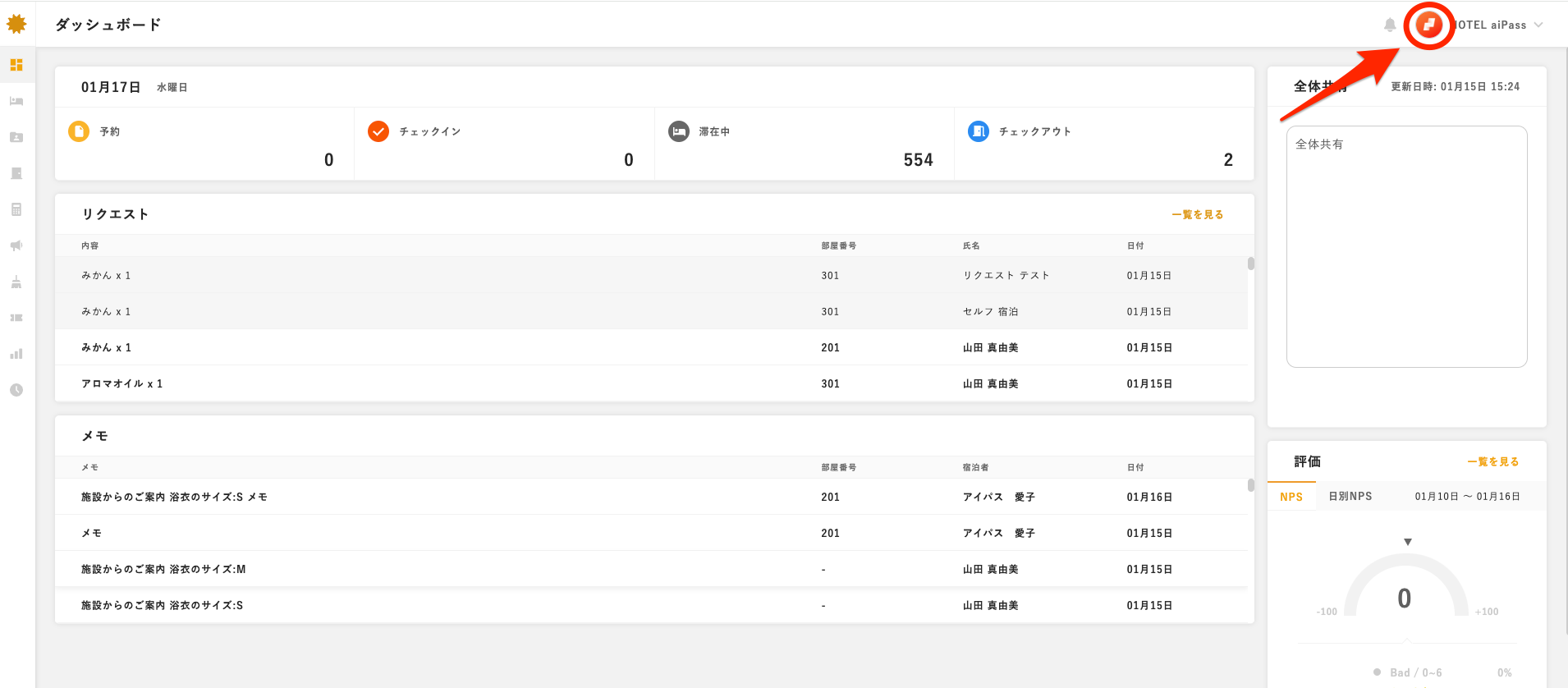Viewport: 1568px width, 688px height.
Task: Click the ダッシュボード page title
Action: [108, 25]
